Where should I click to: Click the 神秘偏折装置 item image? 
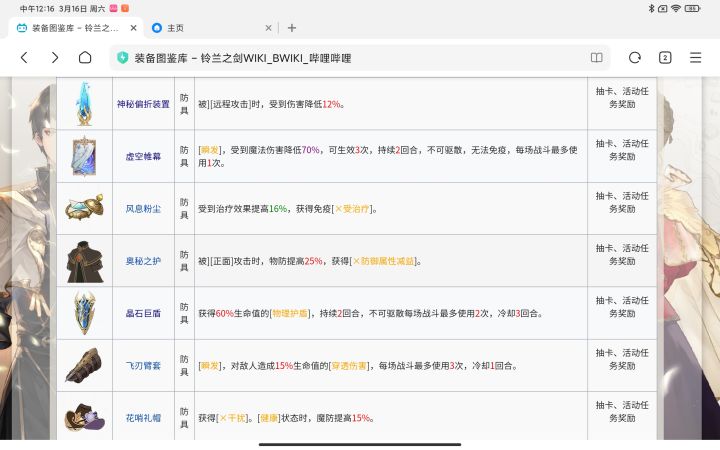click(x=84, y=104)
